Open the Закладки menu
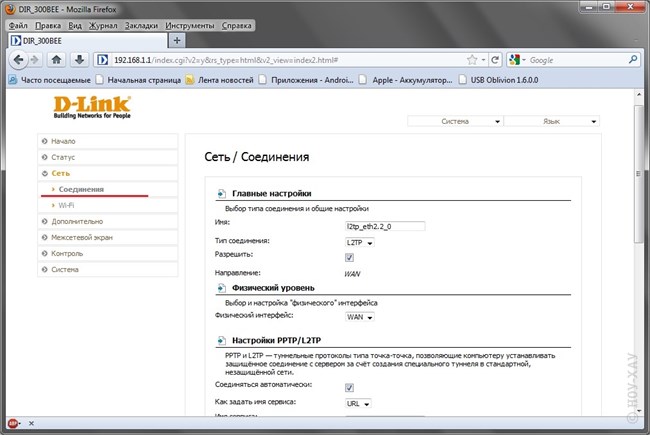Viewport: 650px width, 435px height. pos(141,26)
